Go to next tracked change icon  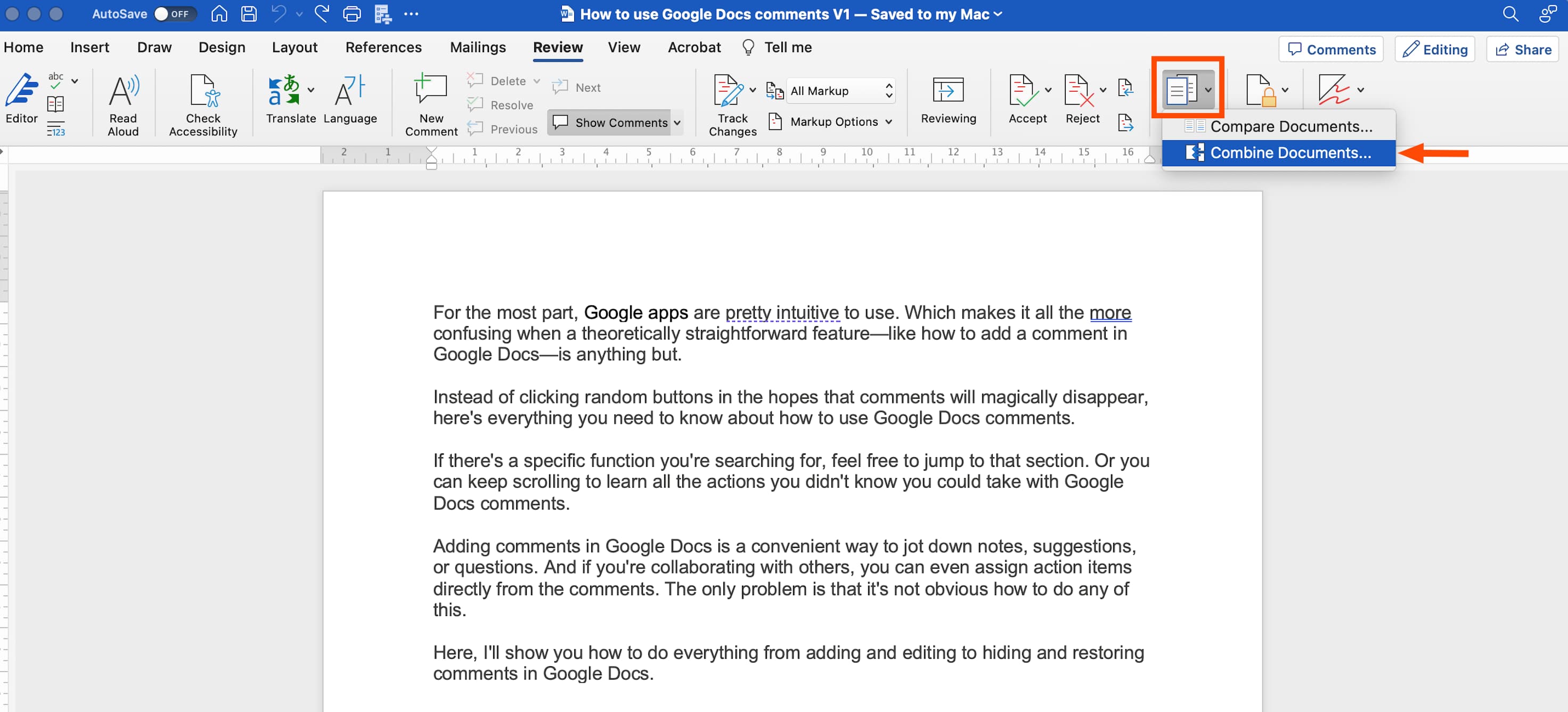[1125, 123]
